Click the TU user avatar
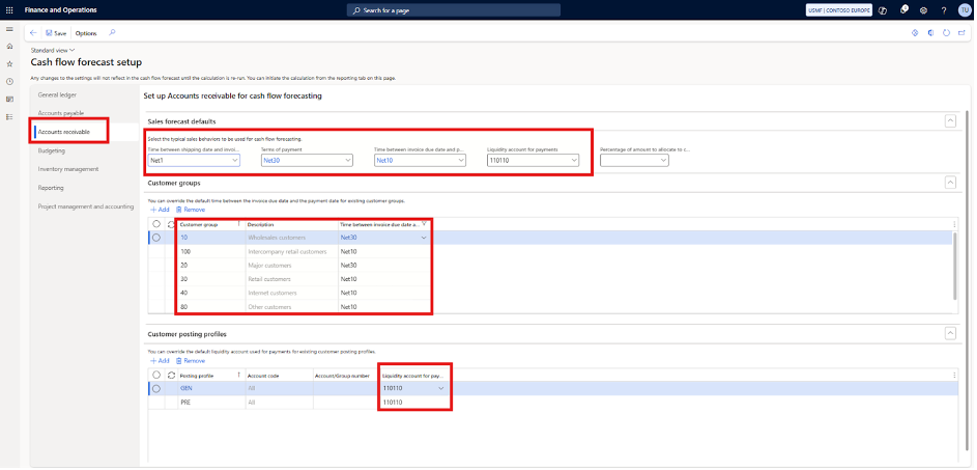The width and height of the screenshot is (977, 470). pyautogui.click(x=963, y=10)
